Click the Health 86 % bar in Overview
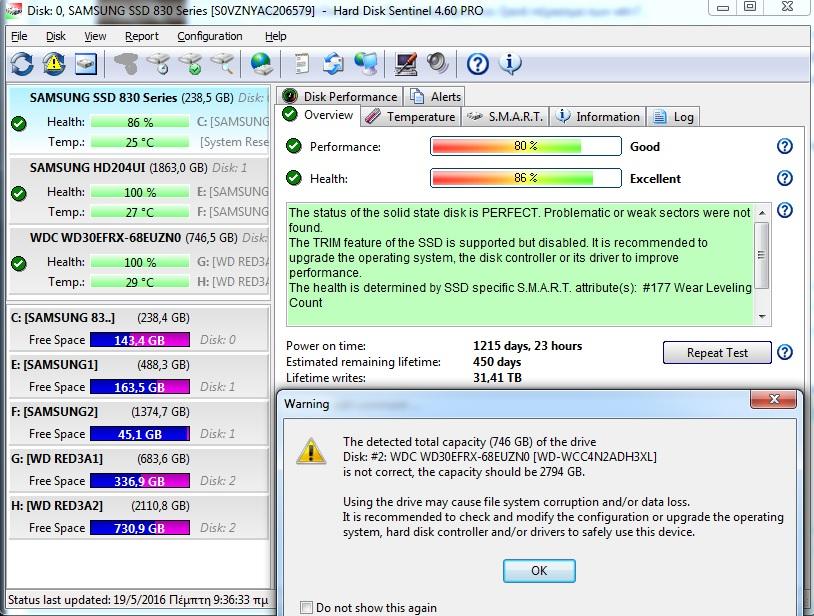Viewport: 814px width, 616px height. coord(526,178)
